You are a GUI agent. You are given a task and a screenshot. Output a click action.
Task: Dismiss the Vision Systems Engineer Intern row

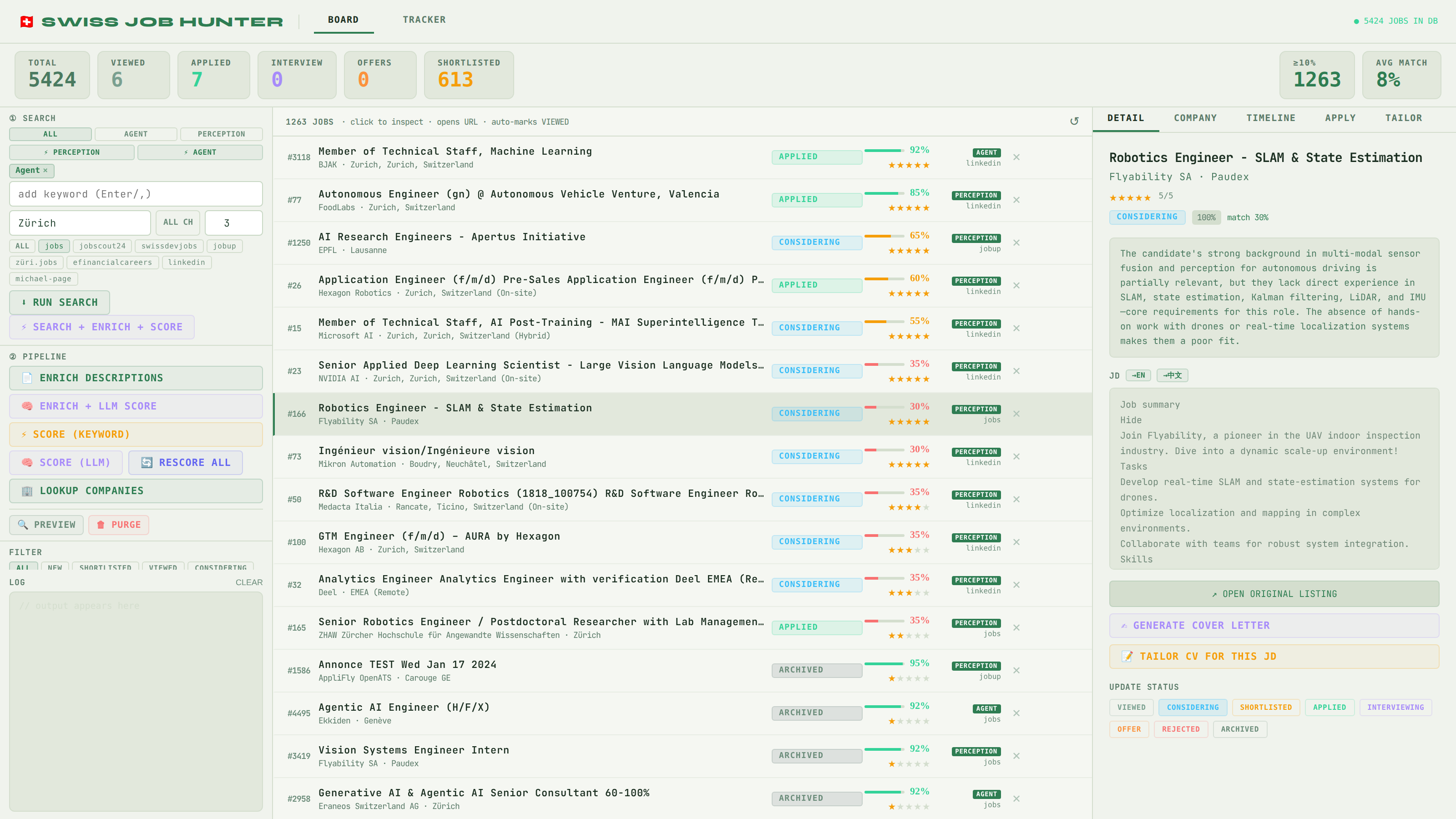tap(1016, 756)
